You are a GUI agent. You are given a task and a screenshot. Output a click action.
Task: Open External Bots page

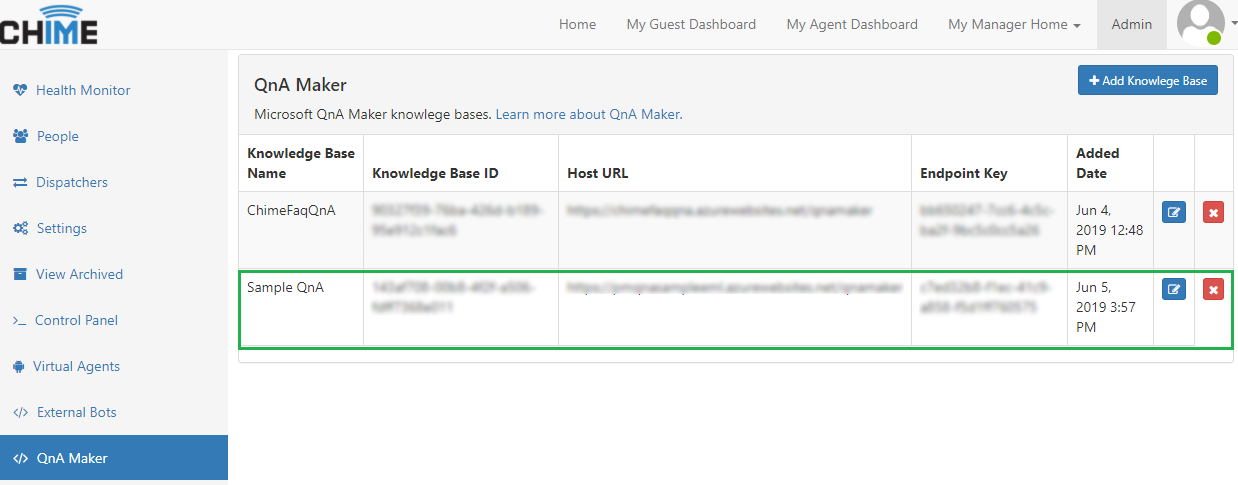[77, 412]
